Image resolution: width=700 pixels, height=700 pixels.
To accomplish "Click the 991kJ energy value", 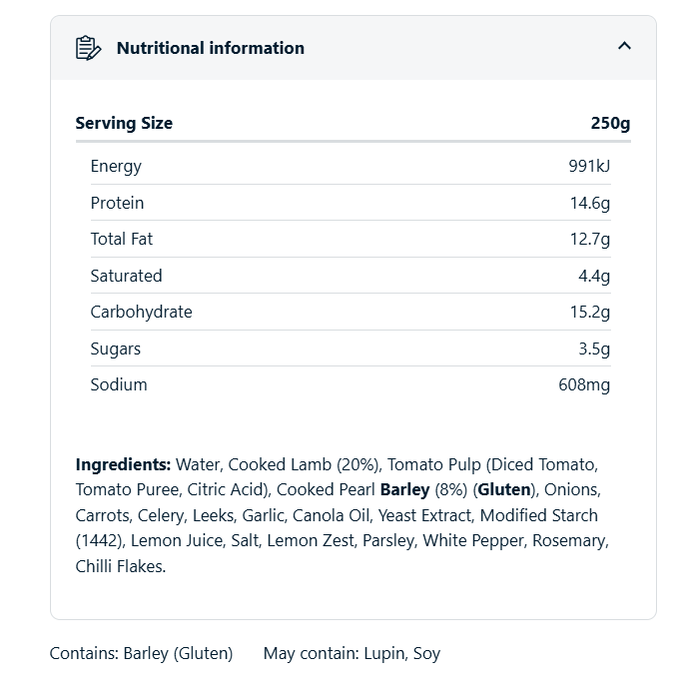I will pos(589,166).
